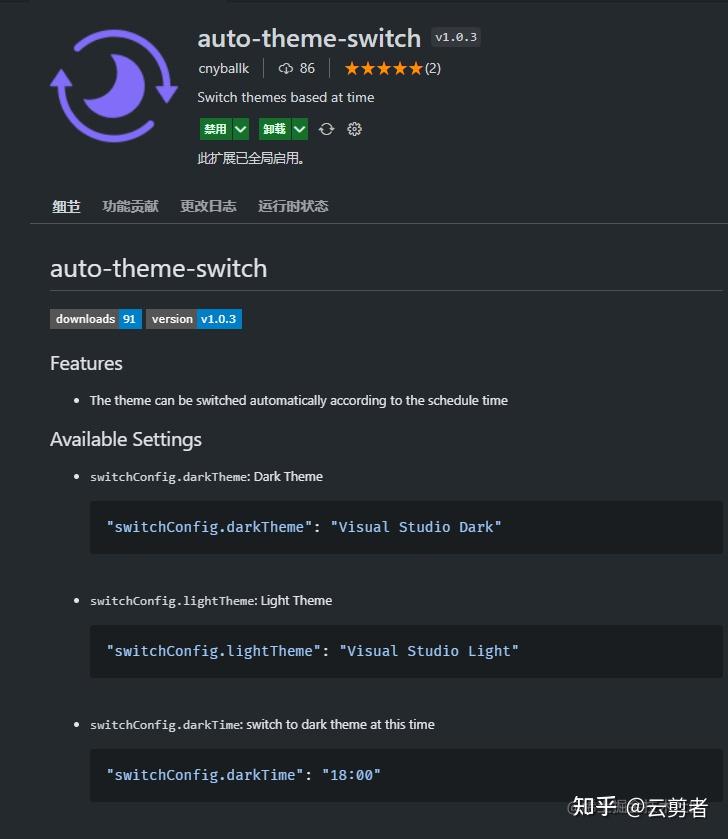The width and height of the screenshot is (728, 839).
Task: Switch to the 功能贡献 tab
Action: (130, 206)
